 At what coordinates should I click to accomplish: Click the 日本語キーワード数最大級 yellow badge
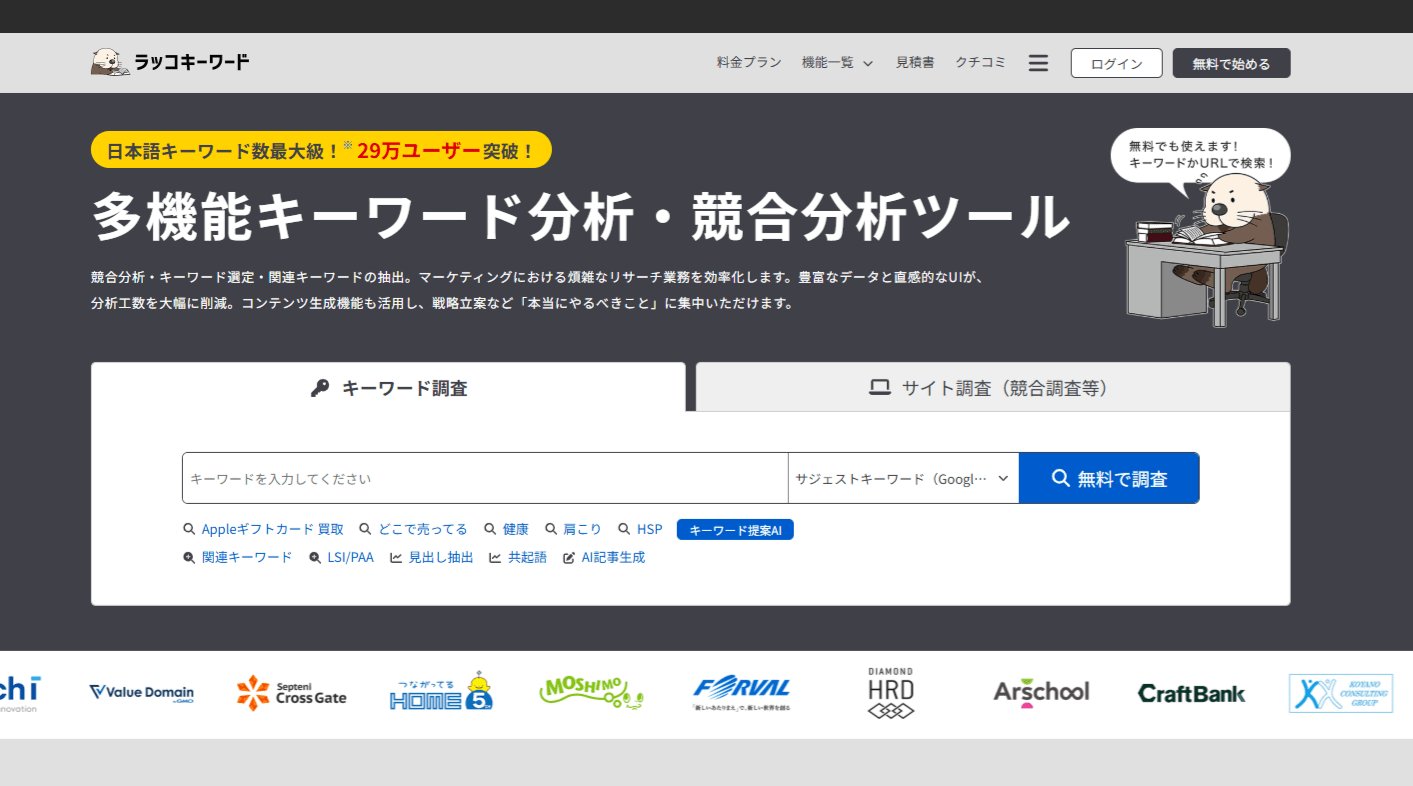321,150
